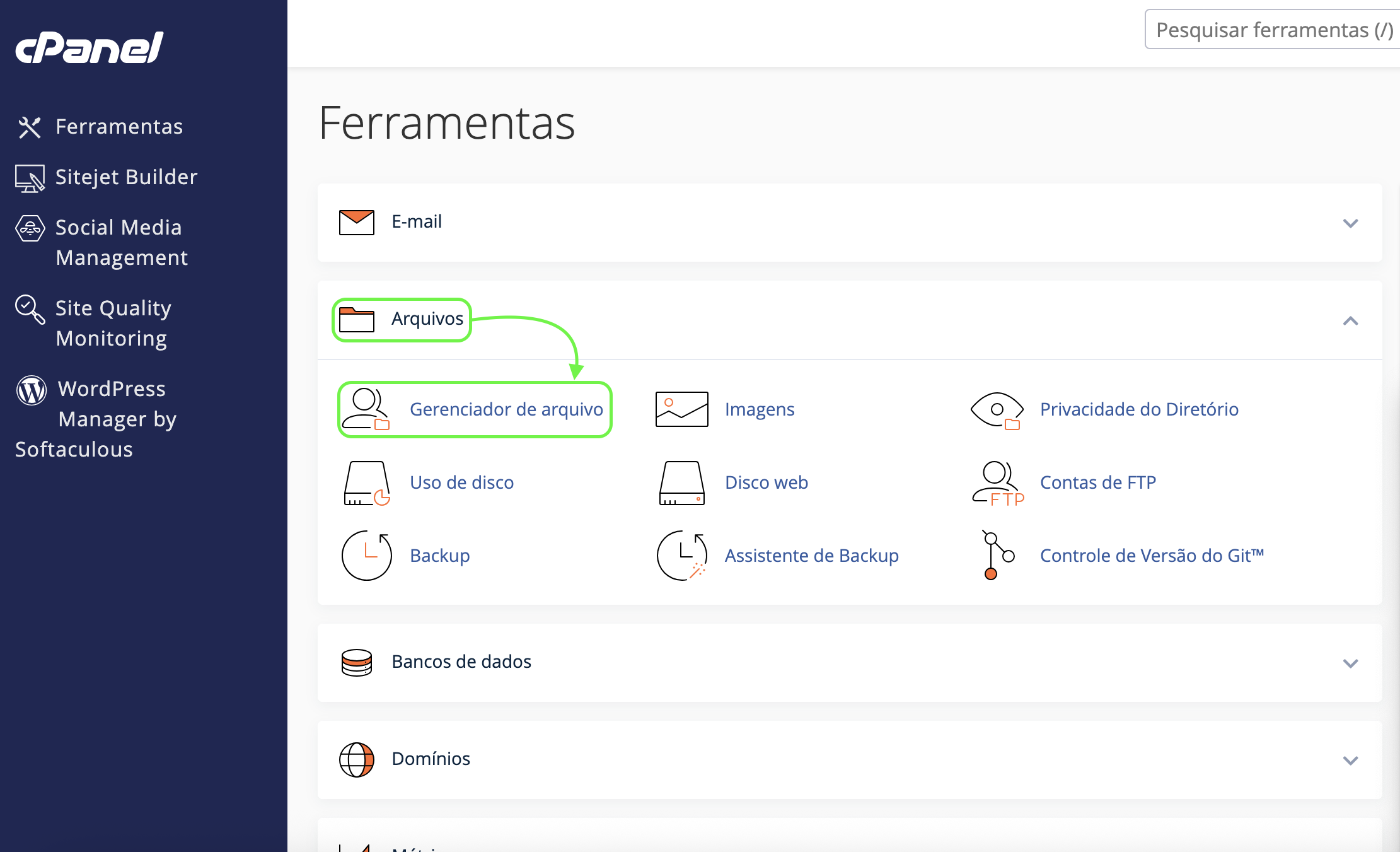Open Controle de Versão do Git link

pyautogui.click(x=1152, y=556)
